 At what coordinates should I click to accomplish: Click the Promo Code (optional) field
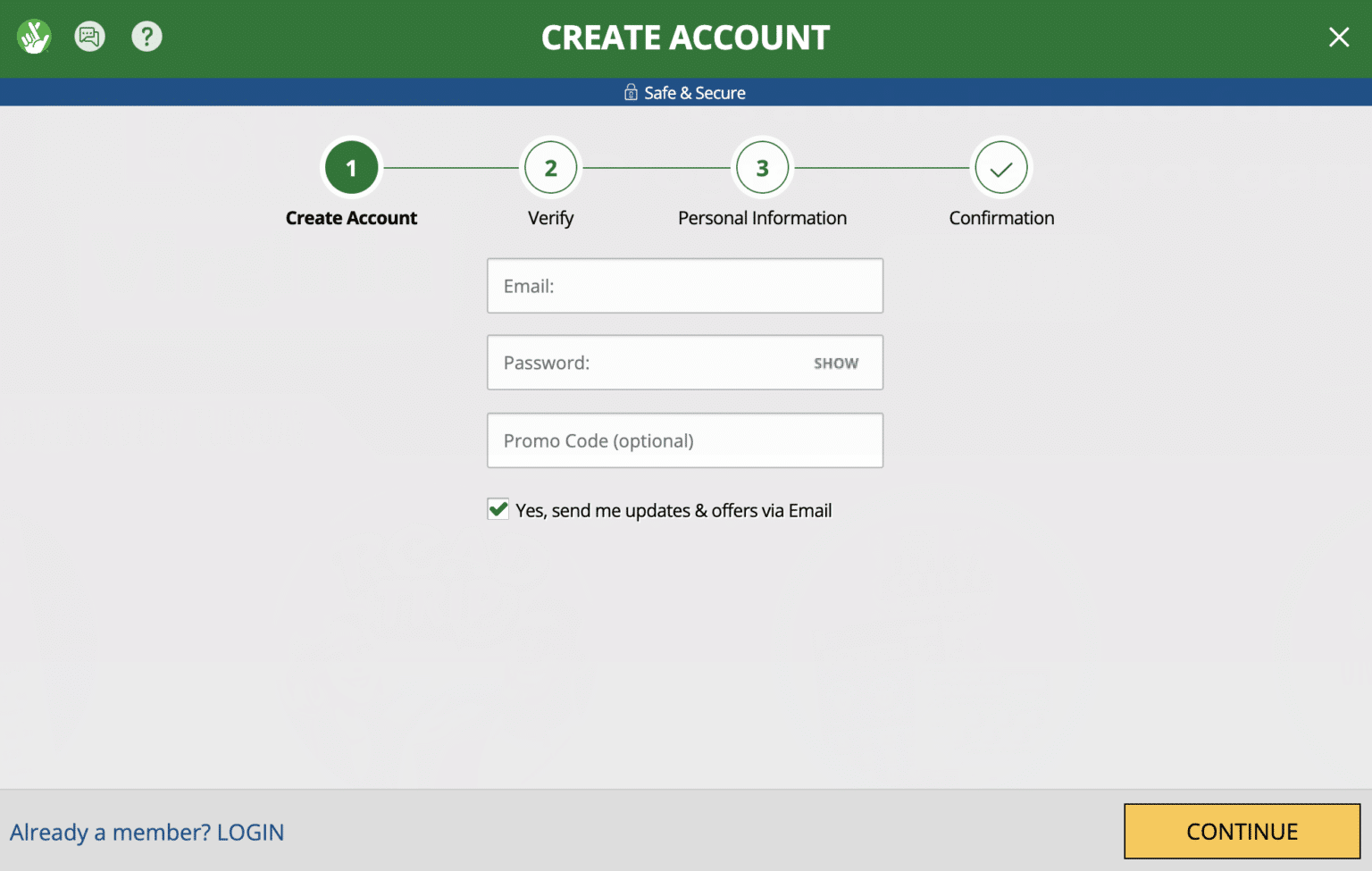684,440
